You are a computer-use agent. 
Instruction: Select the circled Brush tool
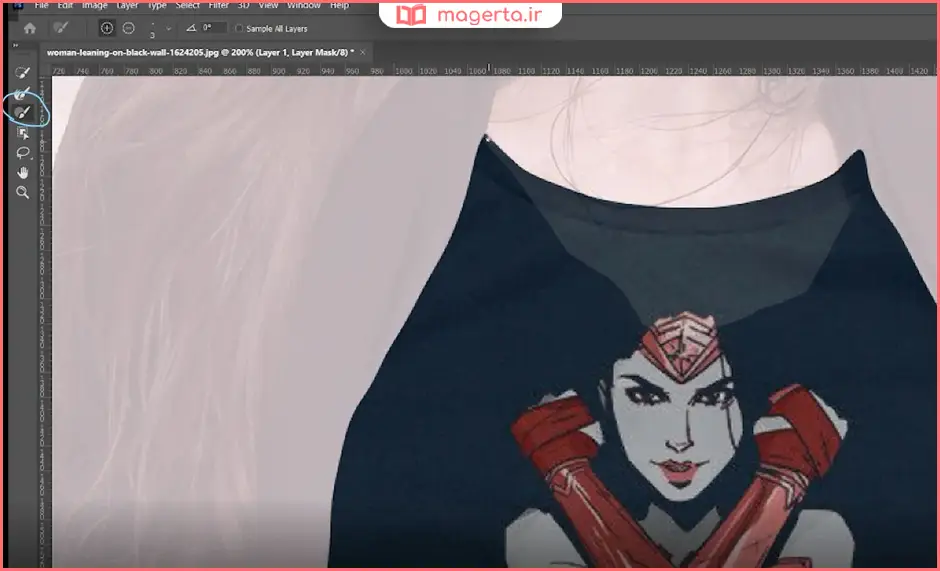point(22,112)
